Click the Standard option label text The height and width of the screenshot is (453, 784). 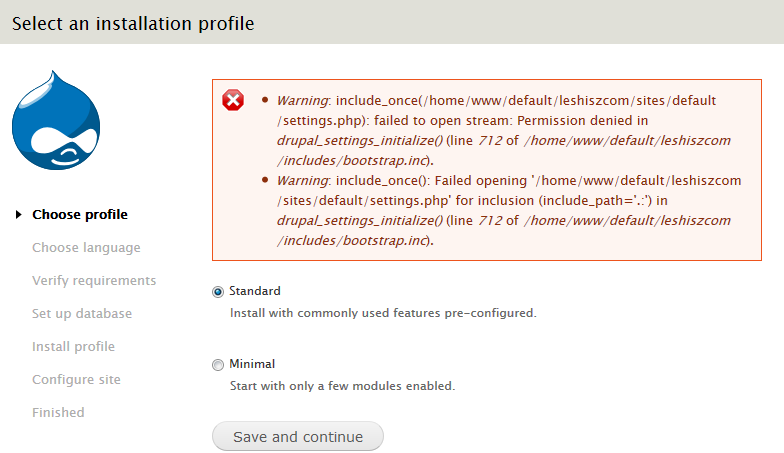255,291
